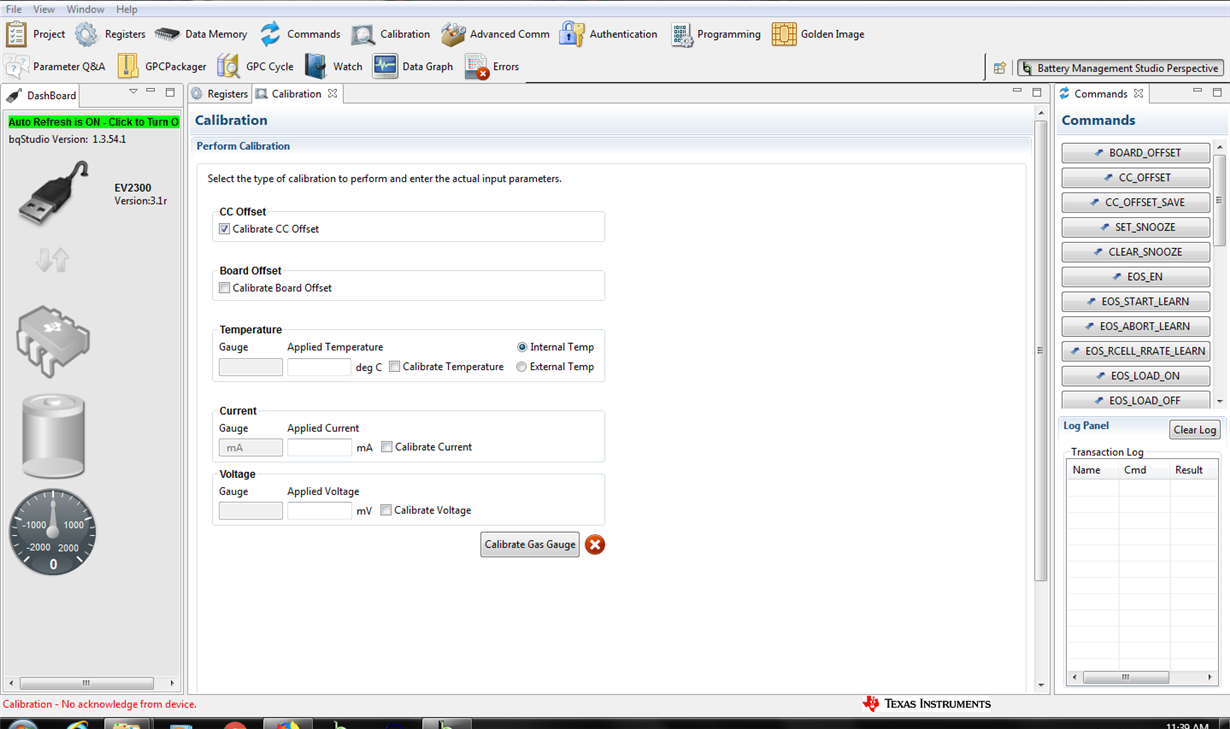Click the current meter dial in DashBoard
This screenshot has height=729, width=1230.
tap(53, 532)
